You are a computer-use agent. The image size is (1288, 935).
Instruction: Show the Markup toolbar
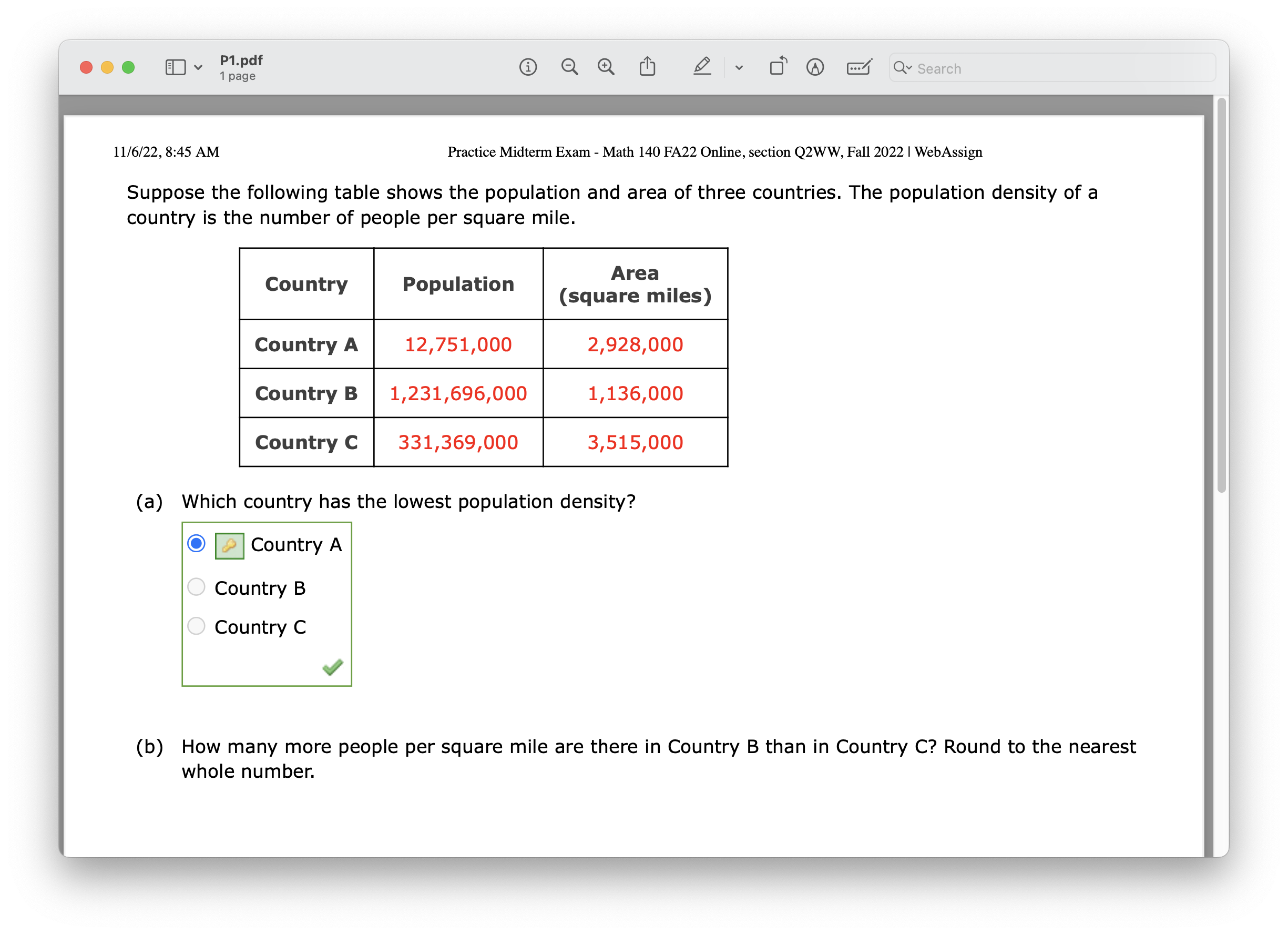[702, 67]
